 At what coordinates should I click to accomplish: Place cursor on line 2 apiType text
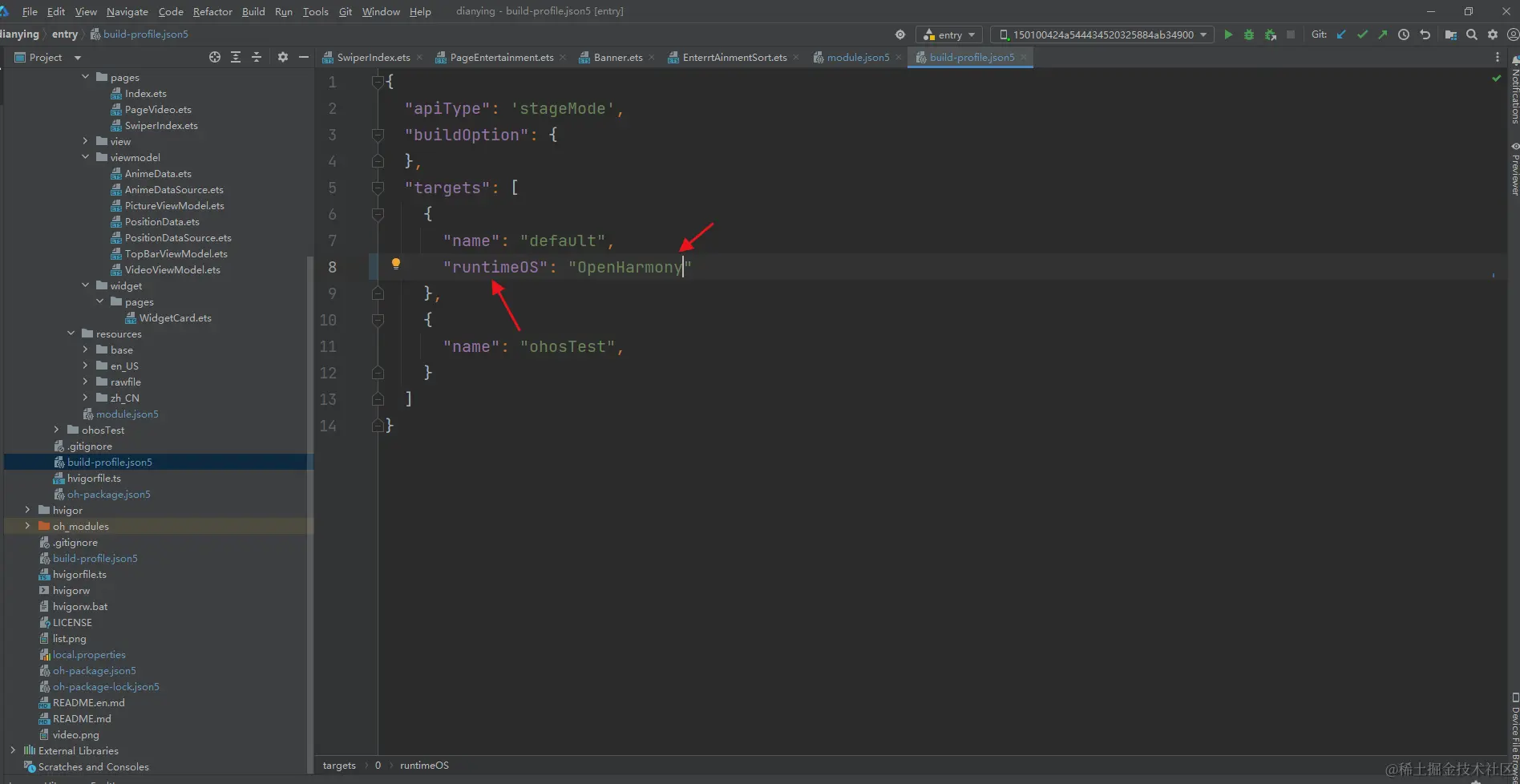(447, 108)
